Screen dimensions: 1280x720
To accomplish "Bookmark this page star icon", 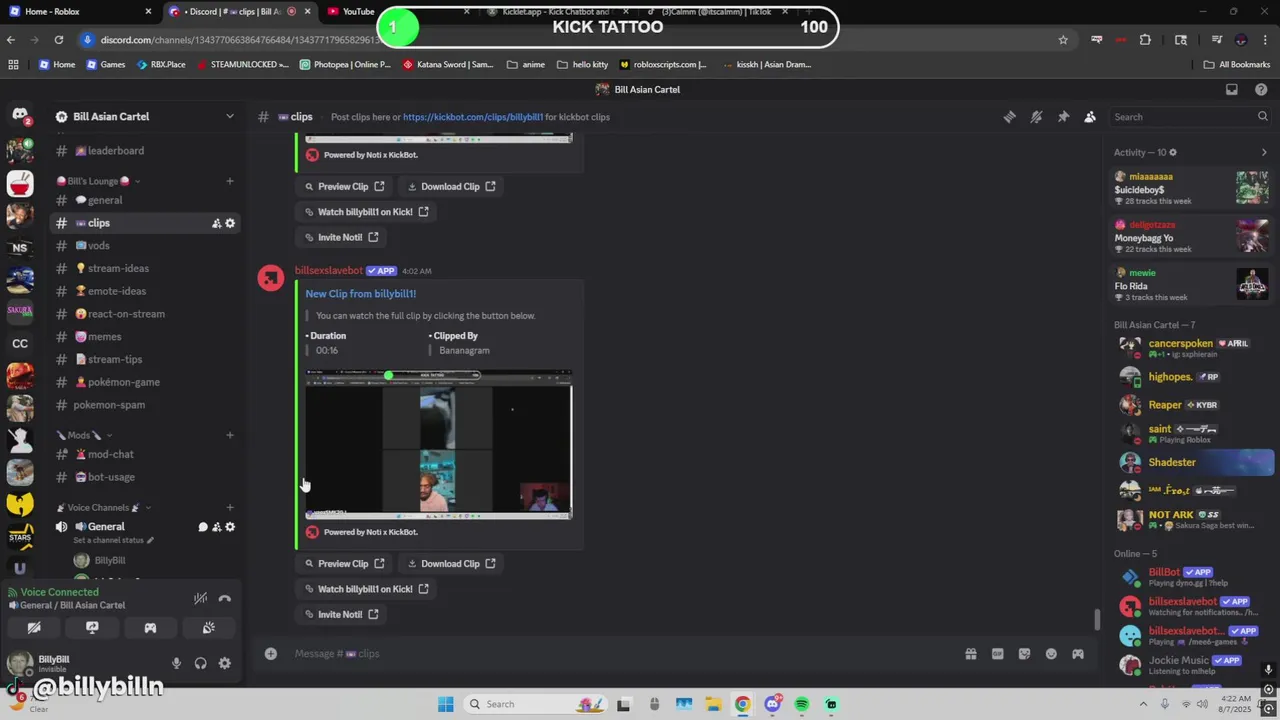I will (x=1063, y=40).
